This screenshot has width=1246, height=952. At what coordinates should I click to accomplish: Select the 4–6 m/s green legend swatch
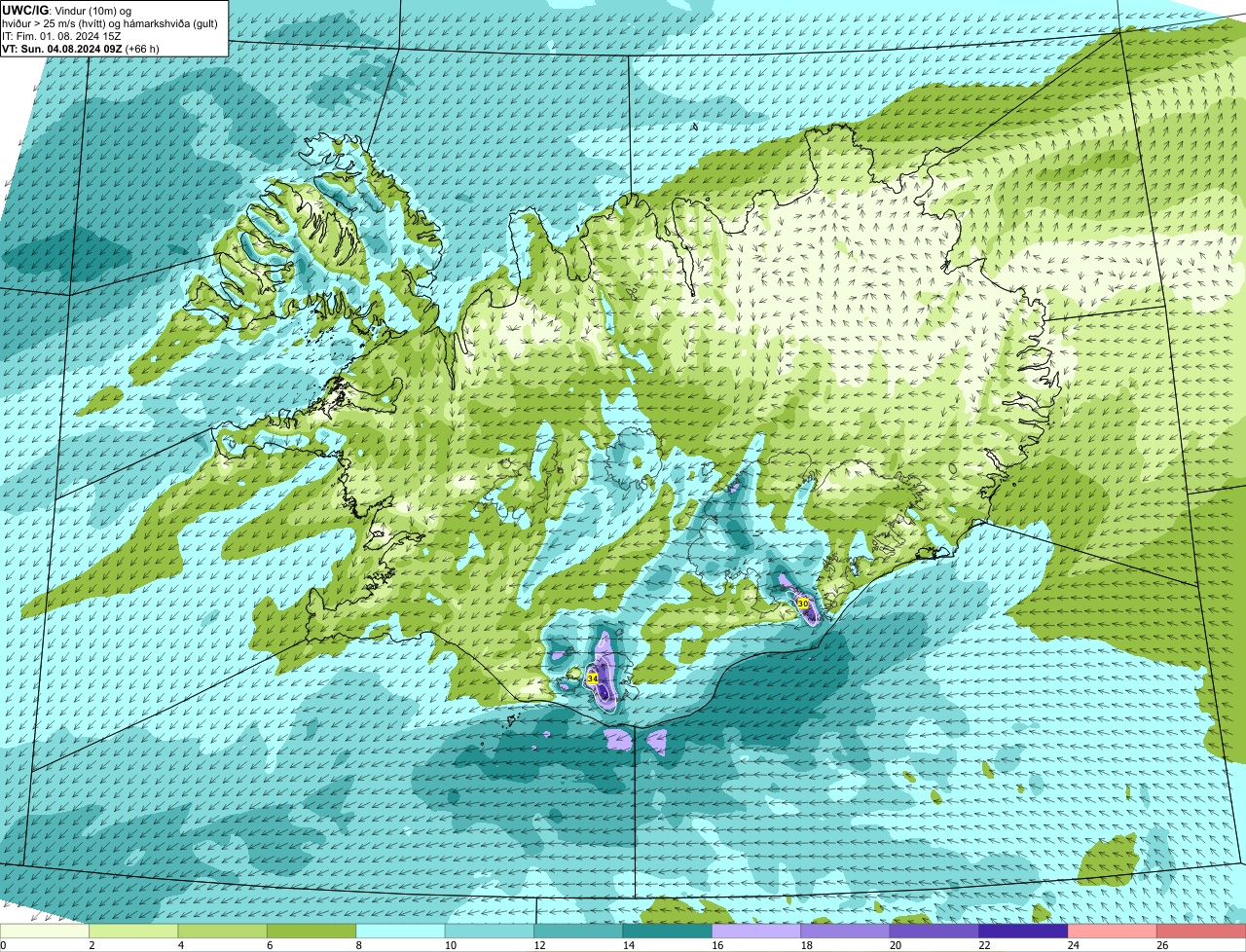click(223, 931)
